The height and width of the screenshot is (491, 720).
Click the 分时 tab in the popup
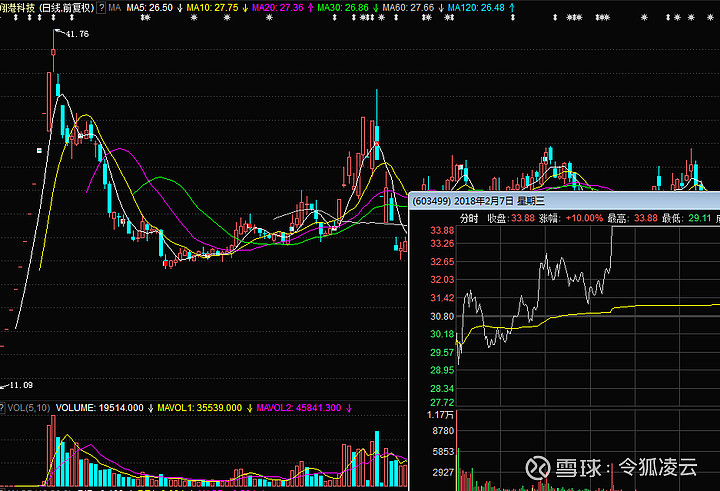[x=469, y=216]
